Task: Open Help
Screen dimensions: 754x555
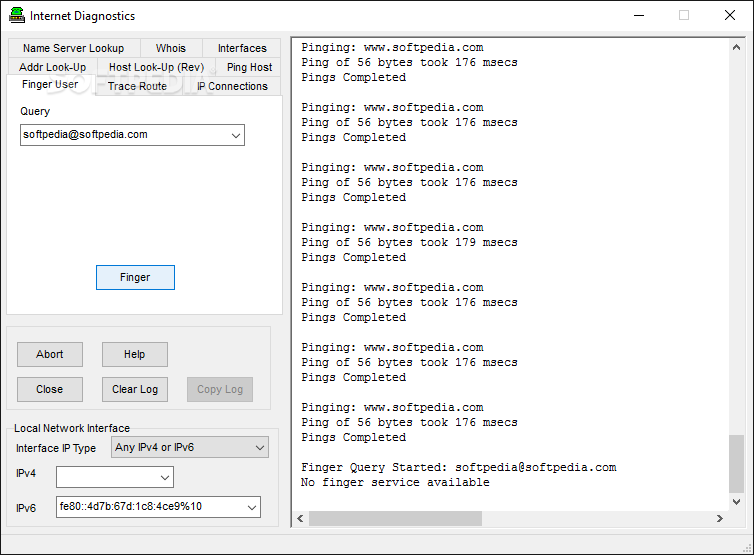Action: pyautogui.click(x=135, y=354)
